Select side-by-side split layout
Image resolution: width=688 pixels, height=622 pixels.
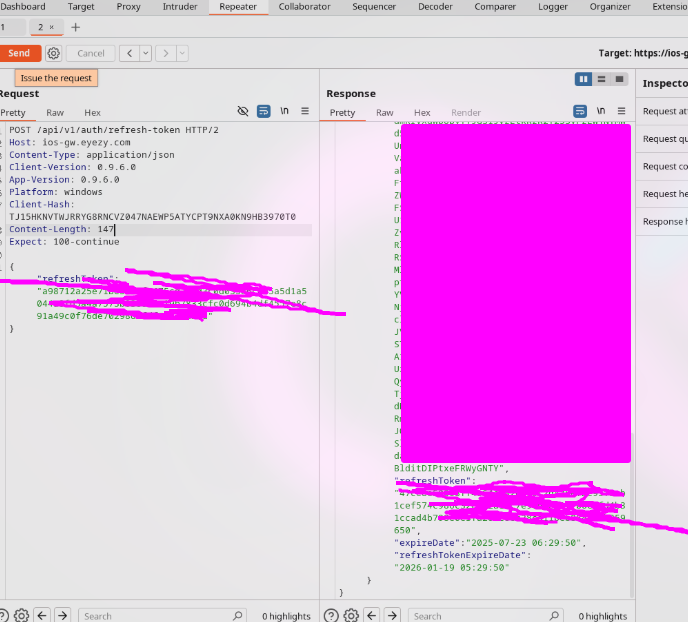pos(584,79)
